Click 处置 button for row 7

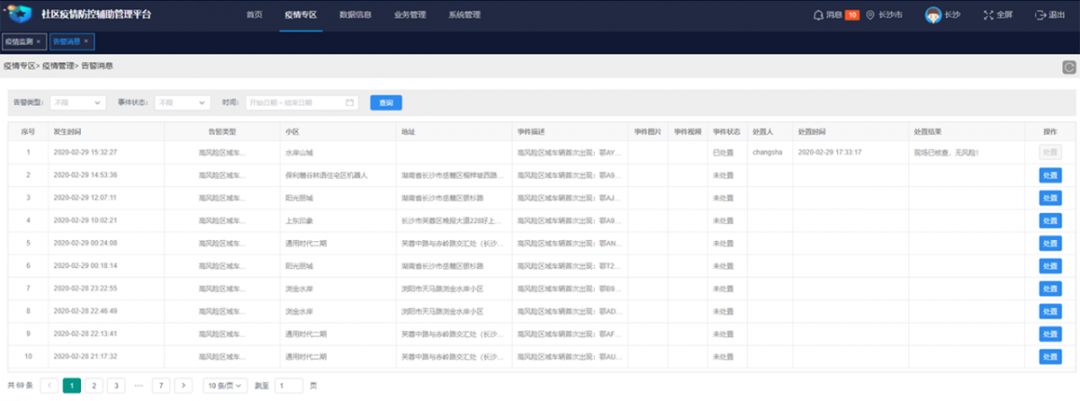1050,289
